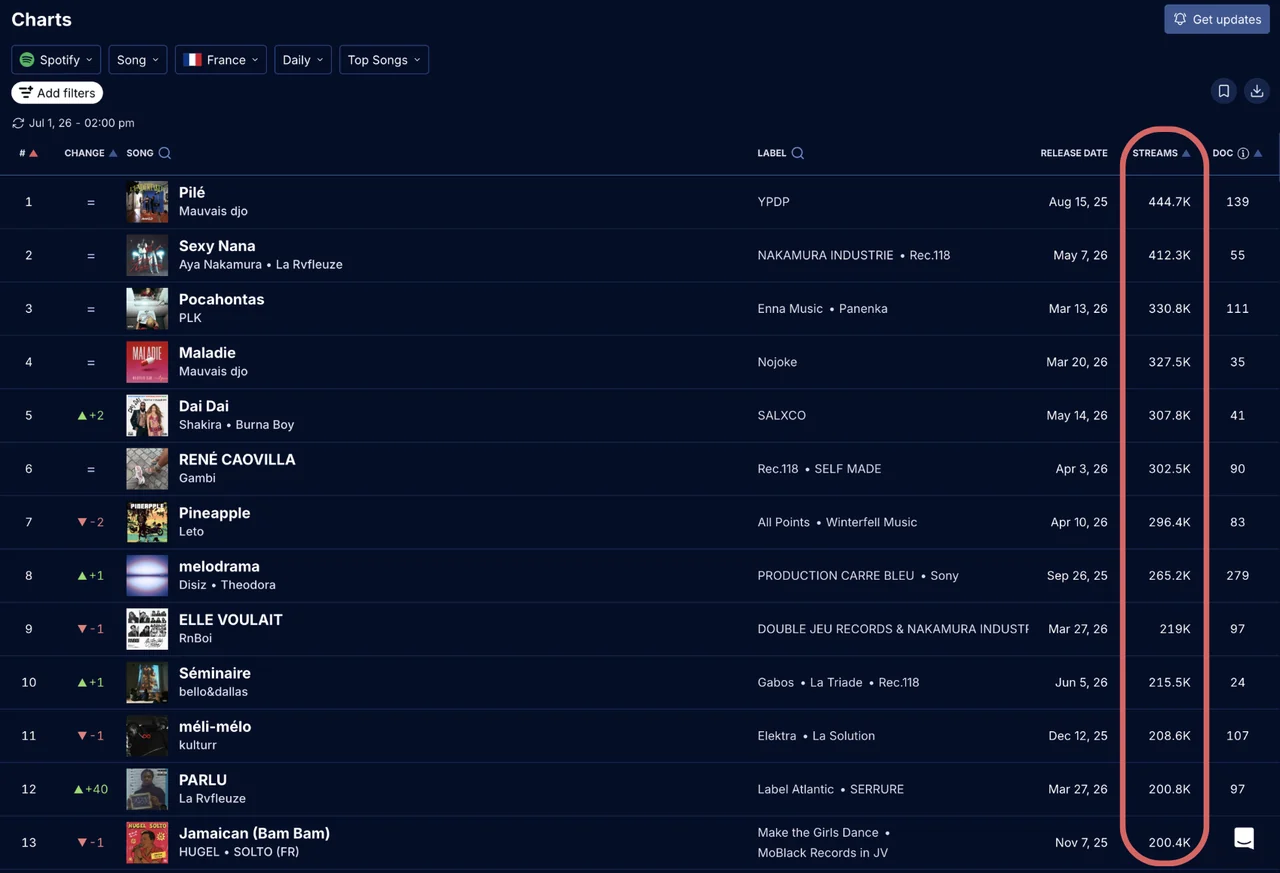Open the song title Pocahontas

click(x=222, y=299)
